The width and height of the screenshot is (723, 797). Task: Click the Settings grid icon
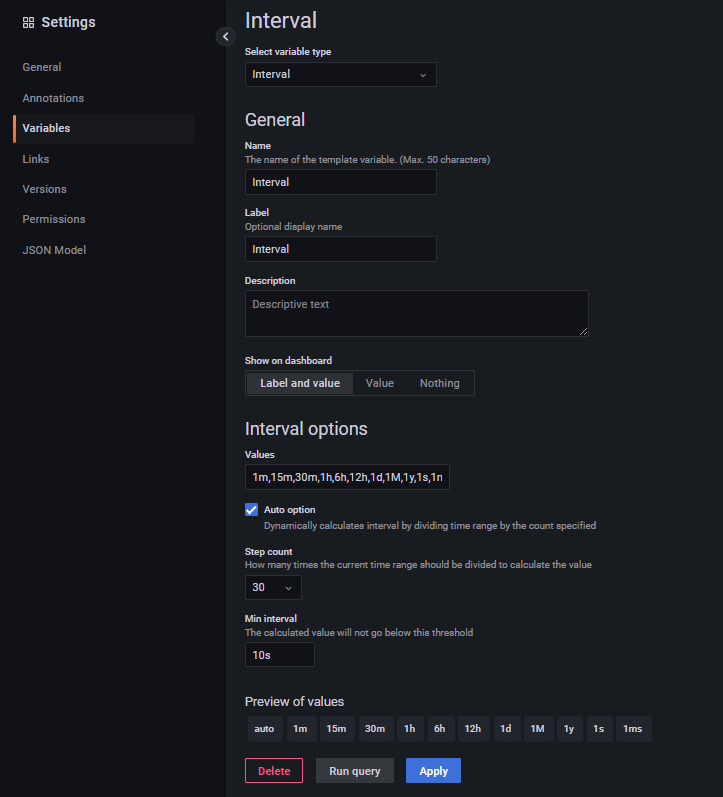click(28, 22)
